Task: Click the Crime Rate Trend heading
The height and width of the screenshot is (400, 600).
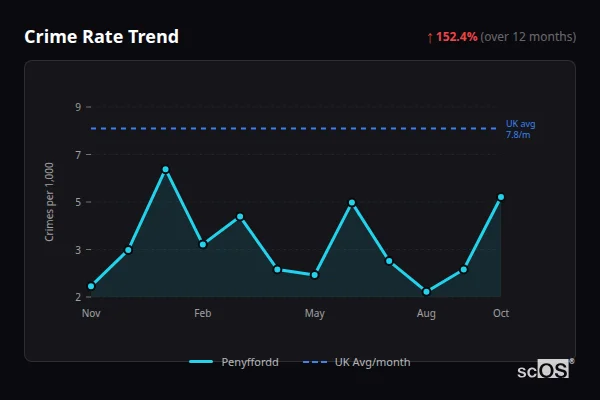Action: [101, 37]
